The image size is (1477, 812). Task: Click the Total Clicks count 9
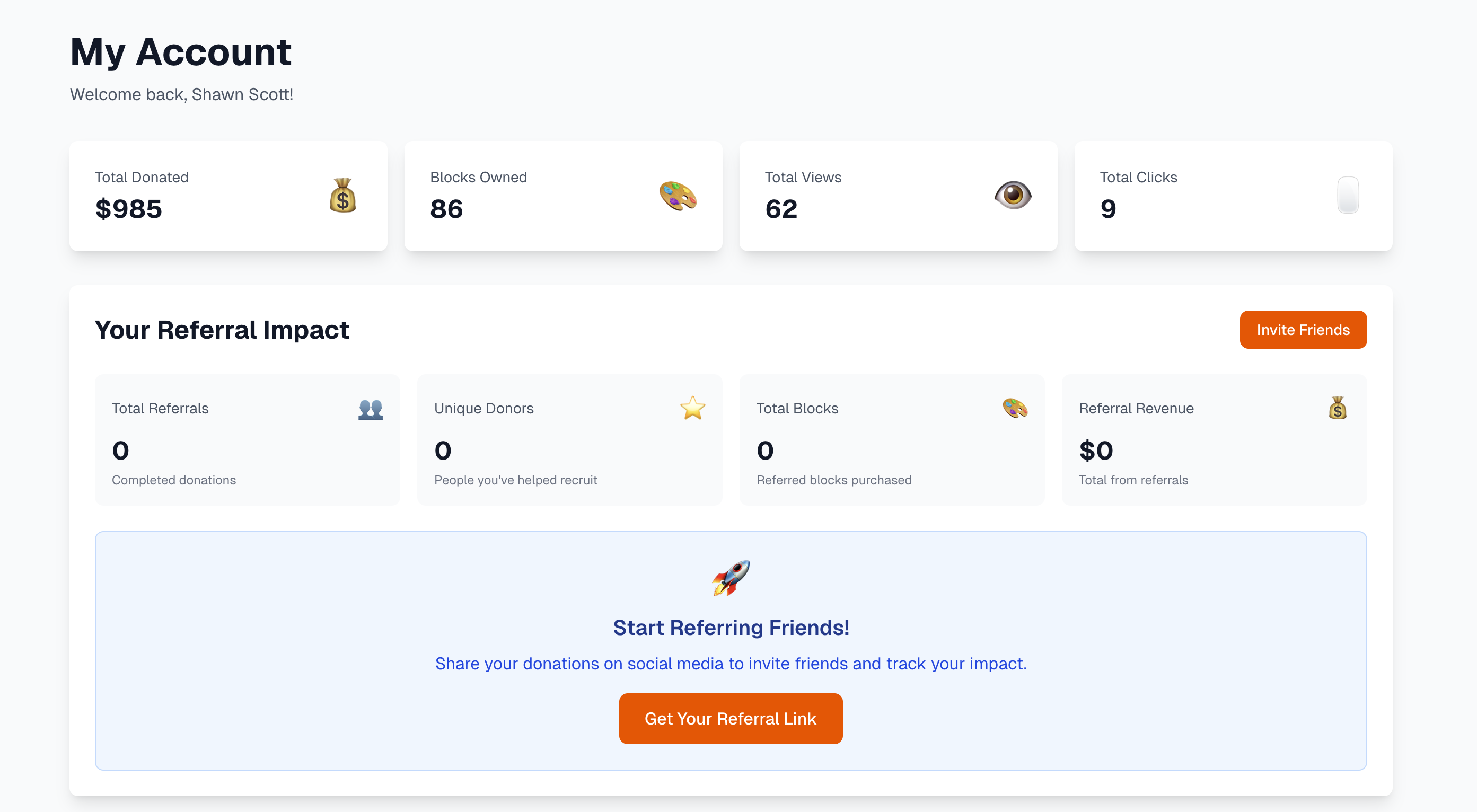[1108, 209]
